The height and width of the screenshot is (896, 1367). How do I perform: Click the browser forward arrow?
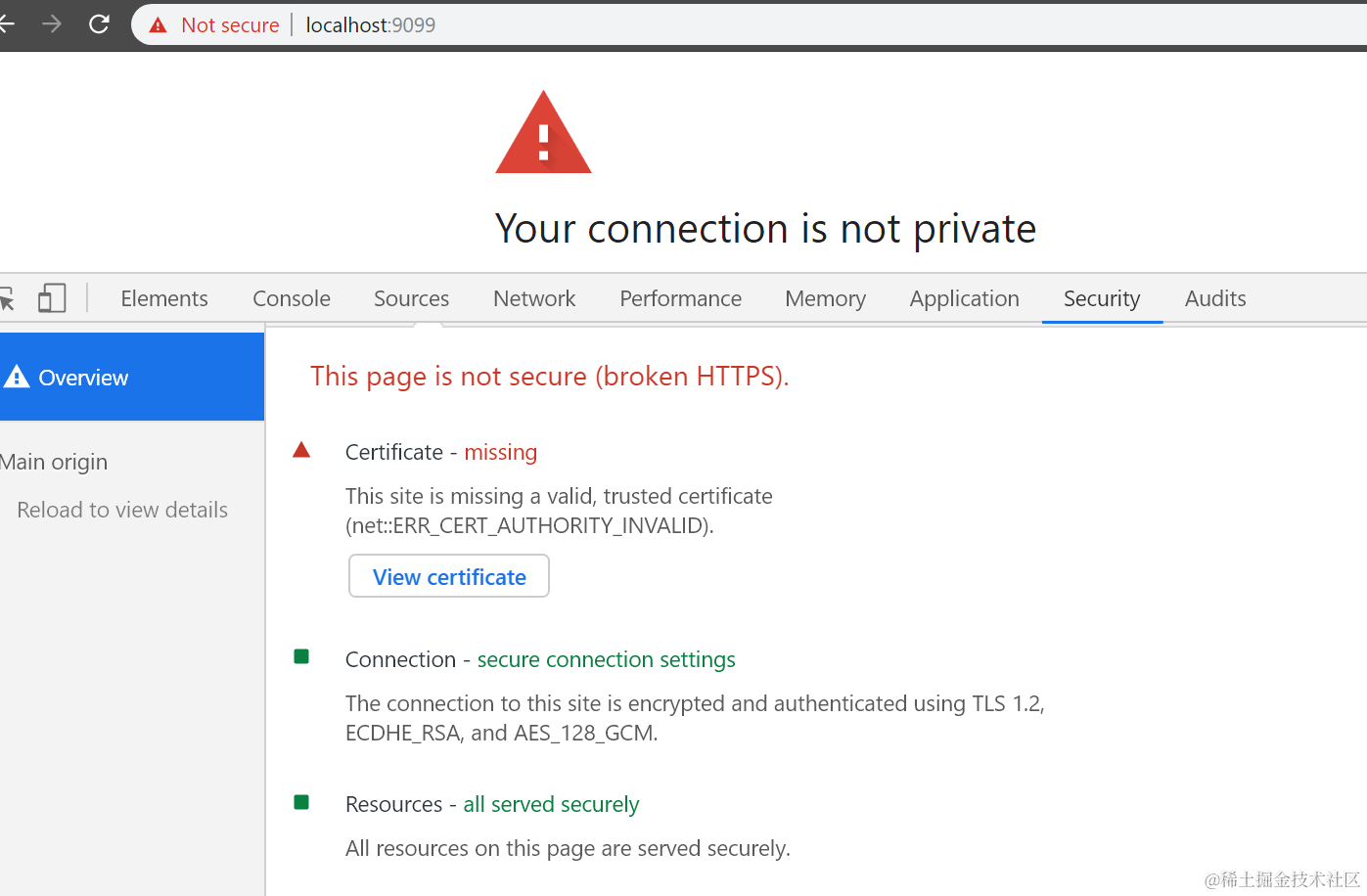pyautogui.click(x=52, y=24)
